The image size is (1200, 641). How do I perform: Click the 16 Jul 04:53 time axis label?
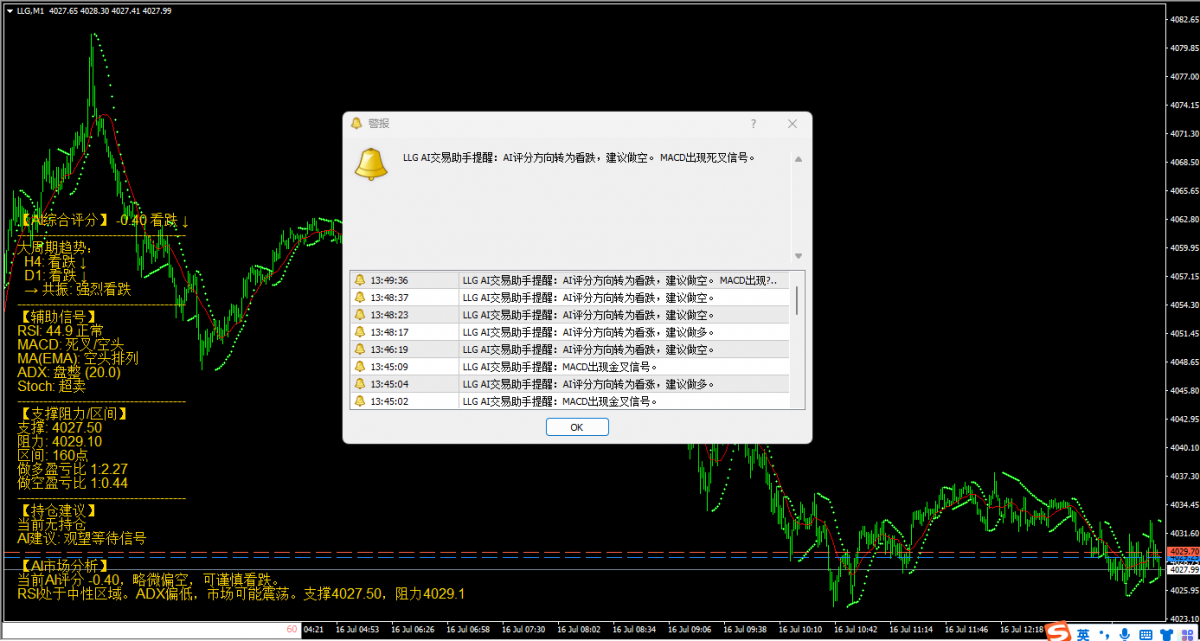click(x=357, y=630)
